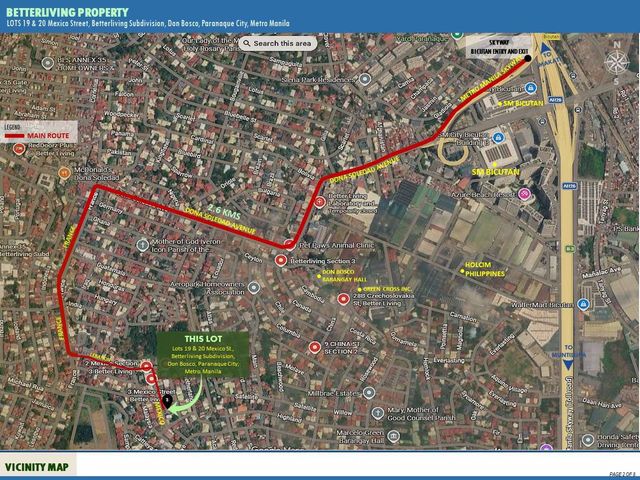Viewport: 640px width, 480px height.
Task: Select the yellow SM BICUTAN label near building
Action: point(496,172)
